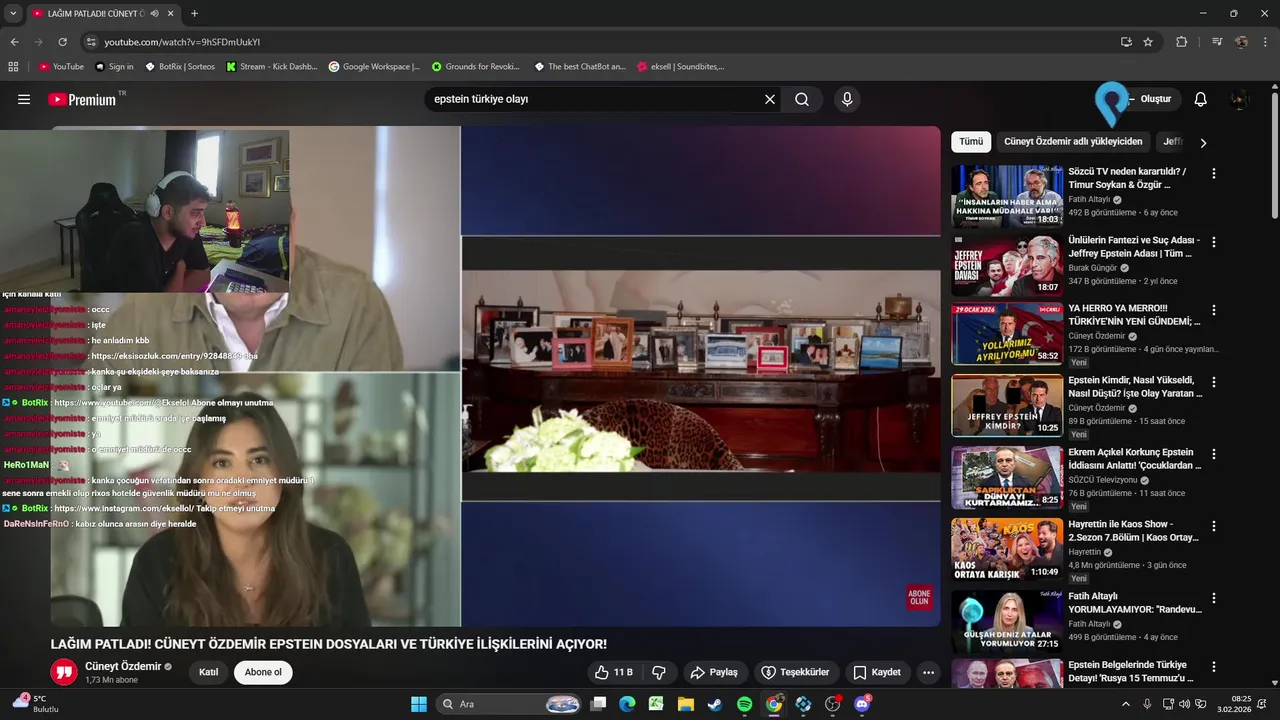1280x720 pixels.
Task: Open options for YA HERRO YA MERRO video
Action: coord(1214,310)
